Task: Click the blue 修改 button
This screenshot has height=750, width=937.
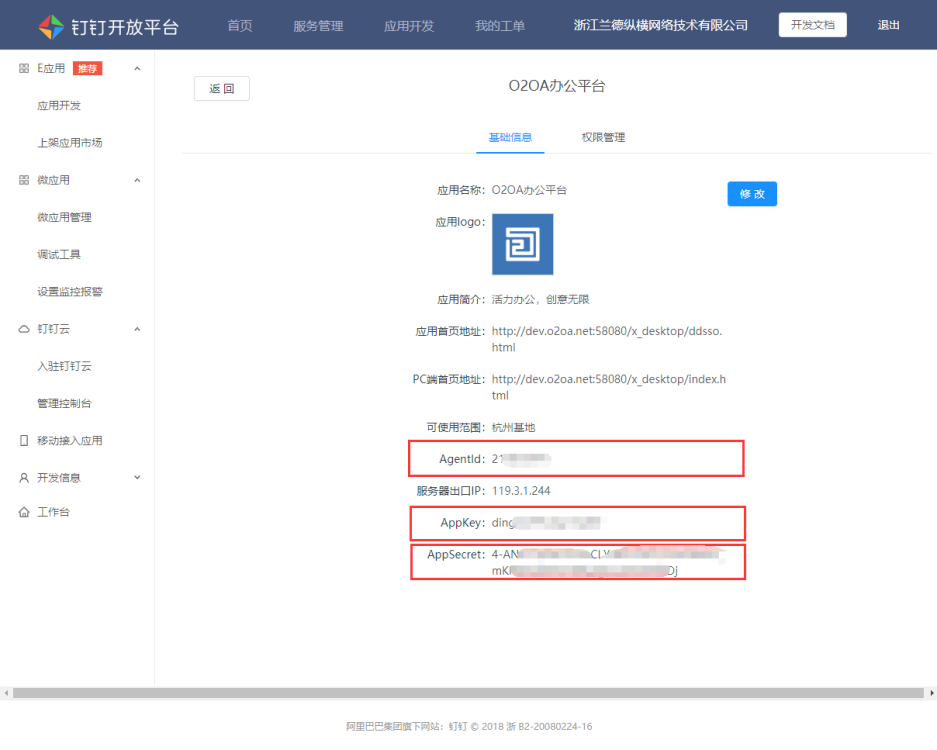Action: click(x=752, y=194)
